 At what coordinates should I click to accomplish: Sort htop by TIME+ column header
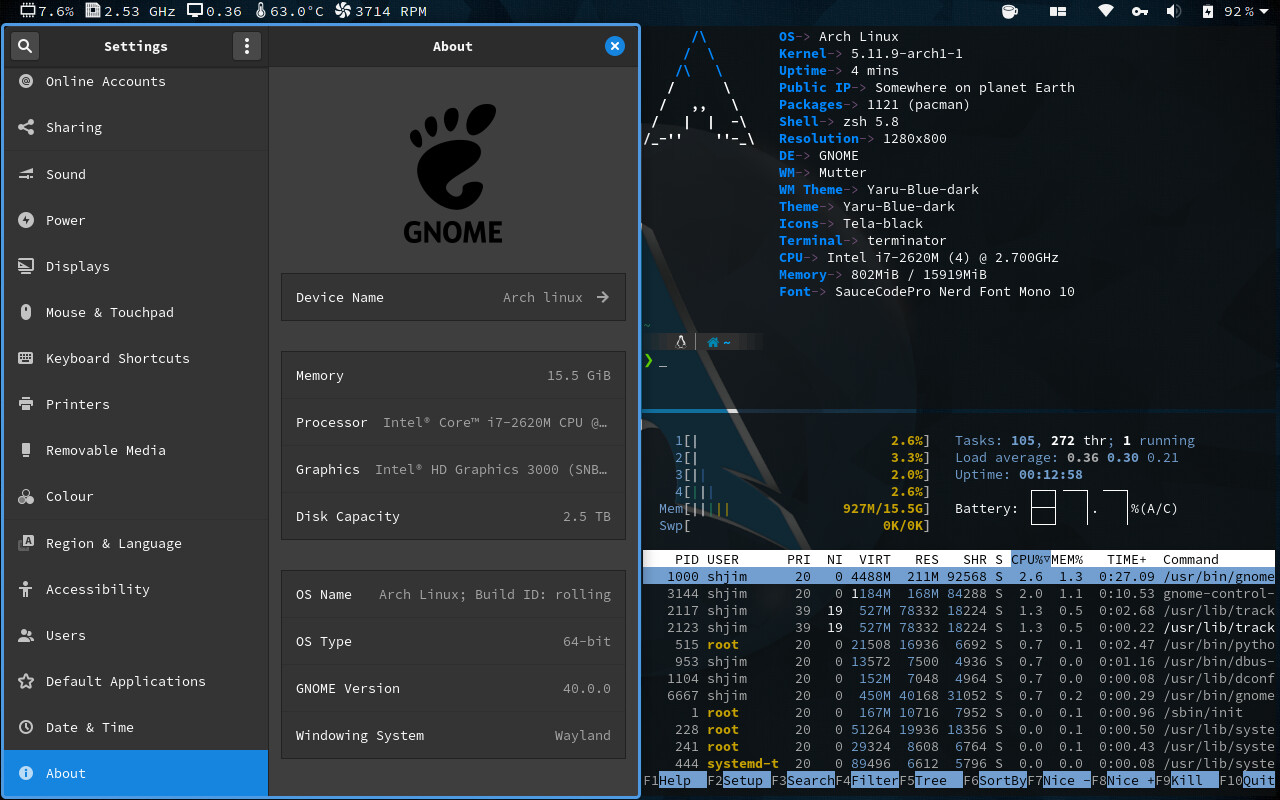(1127, 559)
